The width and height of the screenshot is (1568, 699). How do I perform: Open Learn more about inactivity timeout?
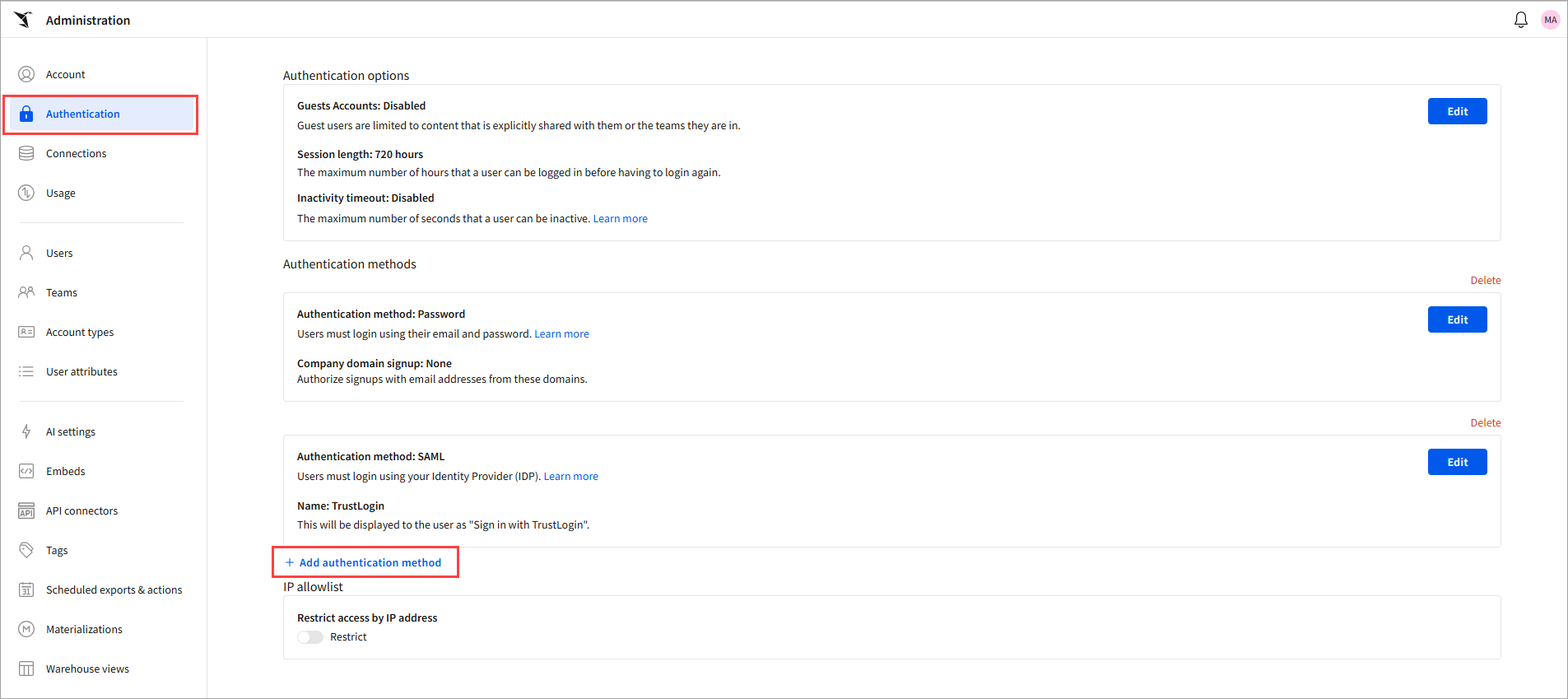(x=620, y=218)
